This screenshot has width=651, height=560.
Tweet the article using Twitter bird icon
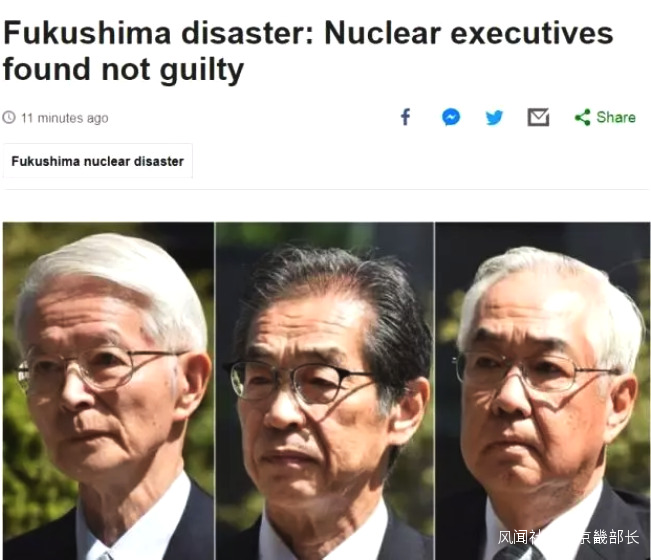[x=494, y=117]
